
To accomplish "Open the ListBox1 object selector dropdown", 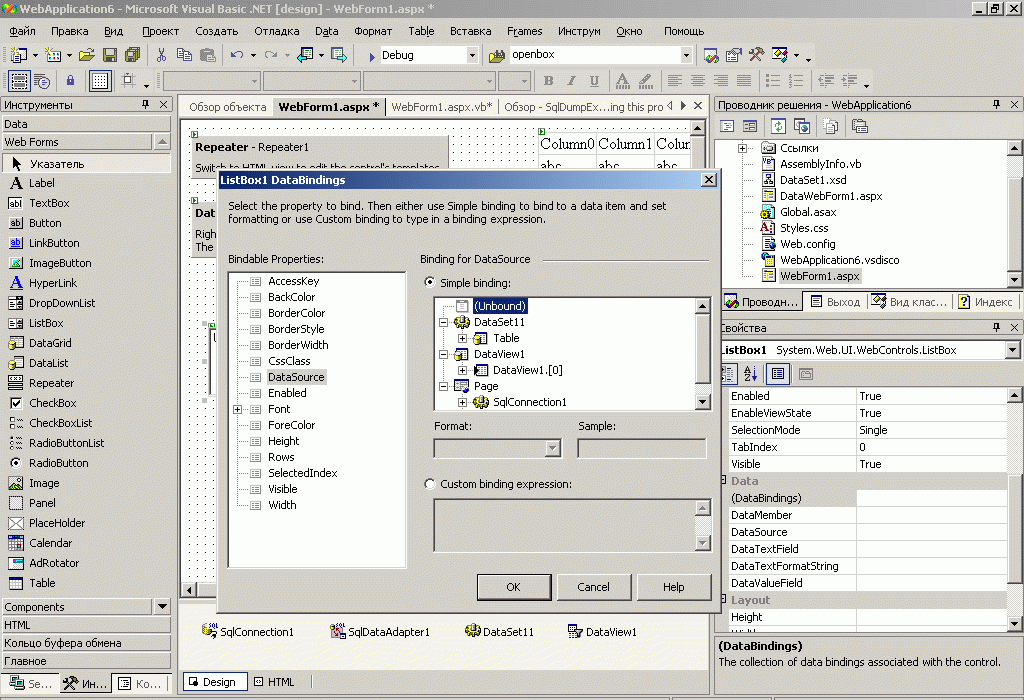I will 1012,350.
